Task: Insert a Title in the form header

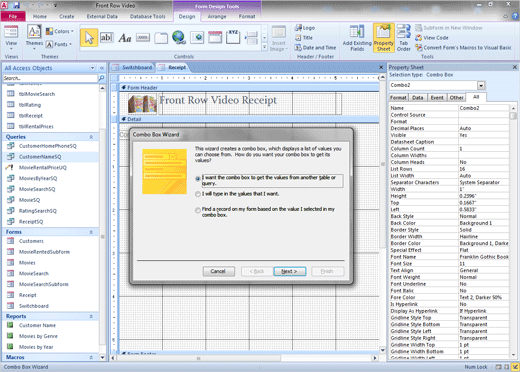Action: (x=304, y=38)
